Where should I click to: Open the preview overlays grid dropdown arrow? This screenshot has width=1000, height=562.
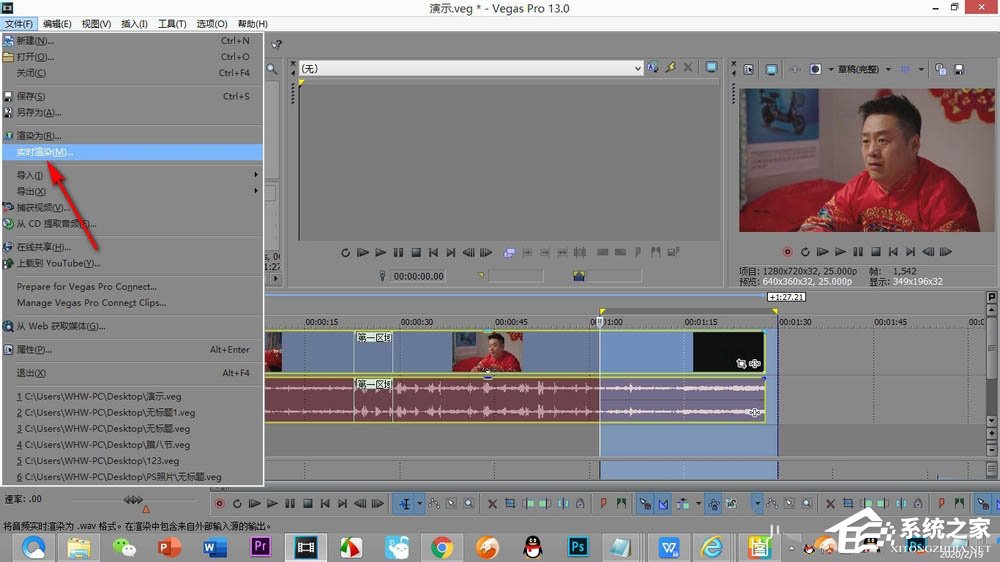click(x=920, y=70)
